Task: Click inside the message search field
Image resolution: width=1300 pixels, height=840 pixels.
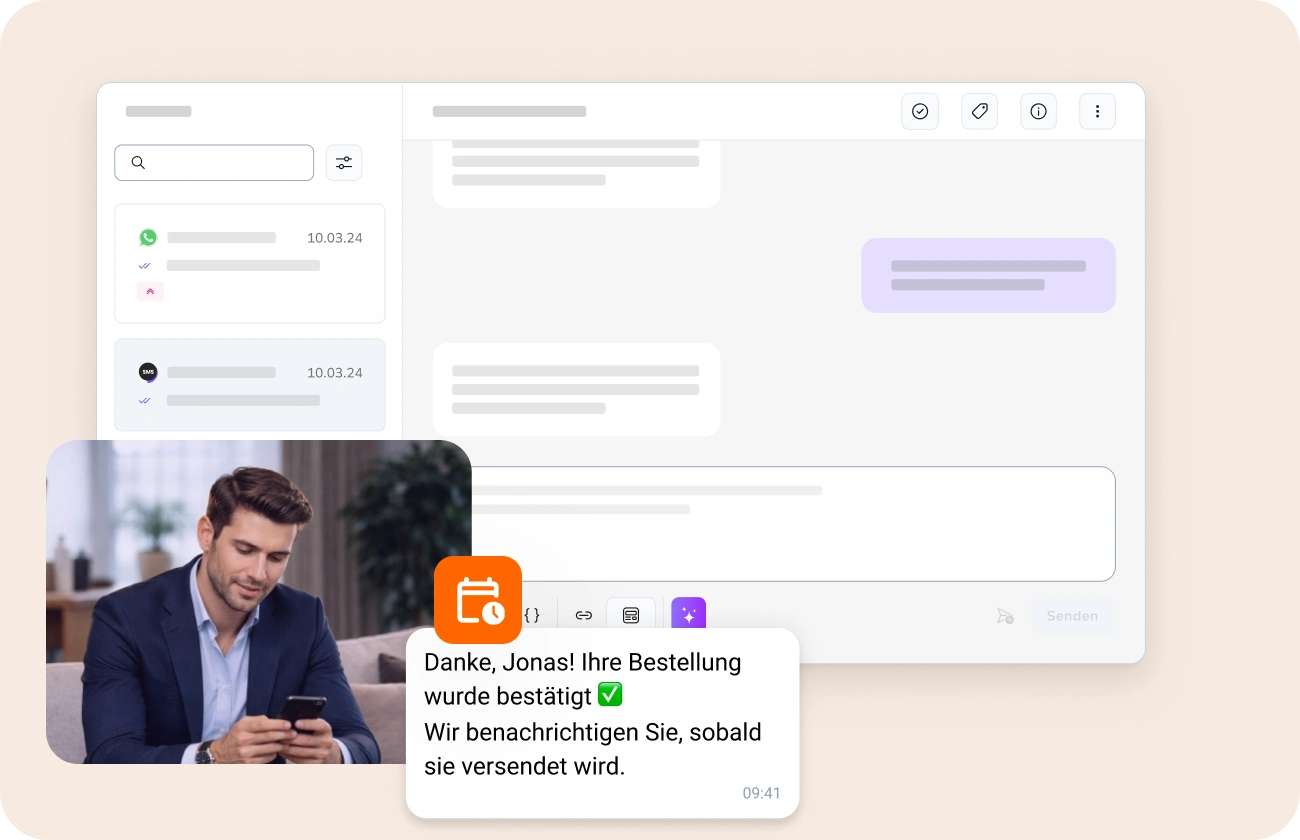Action: click(214, 162)
